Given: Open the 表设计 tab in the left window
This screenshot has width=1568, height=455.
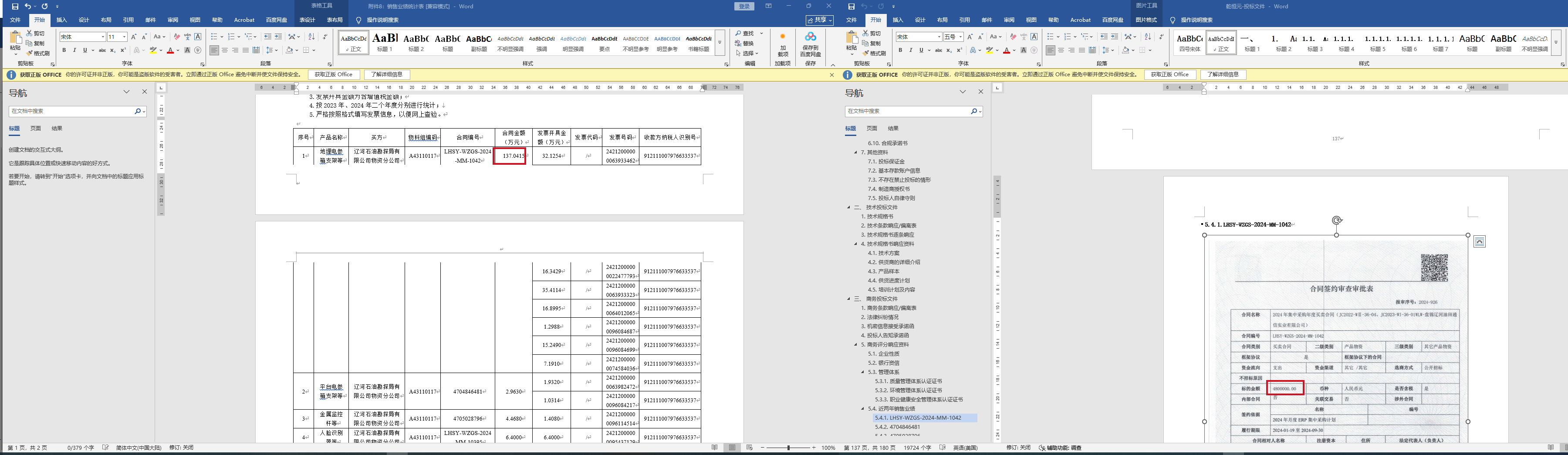Looking at the screenshot, I should pyautogui.click(x=308, y=20).
